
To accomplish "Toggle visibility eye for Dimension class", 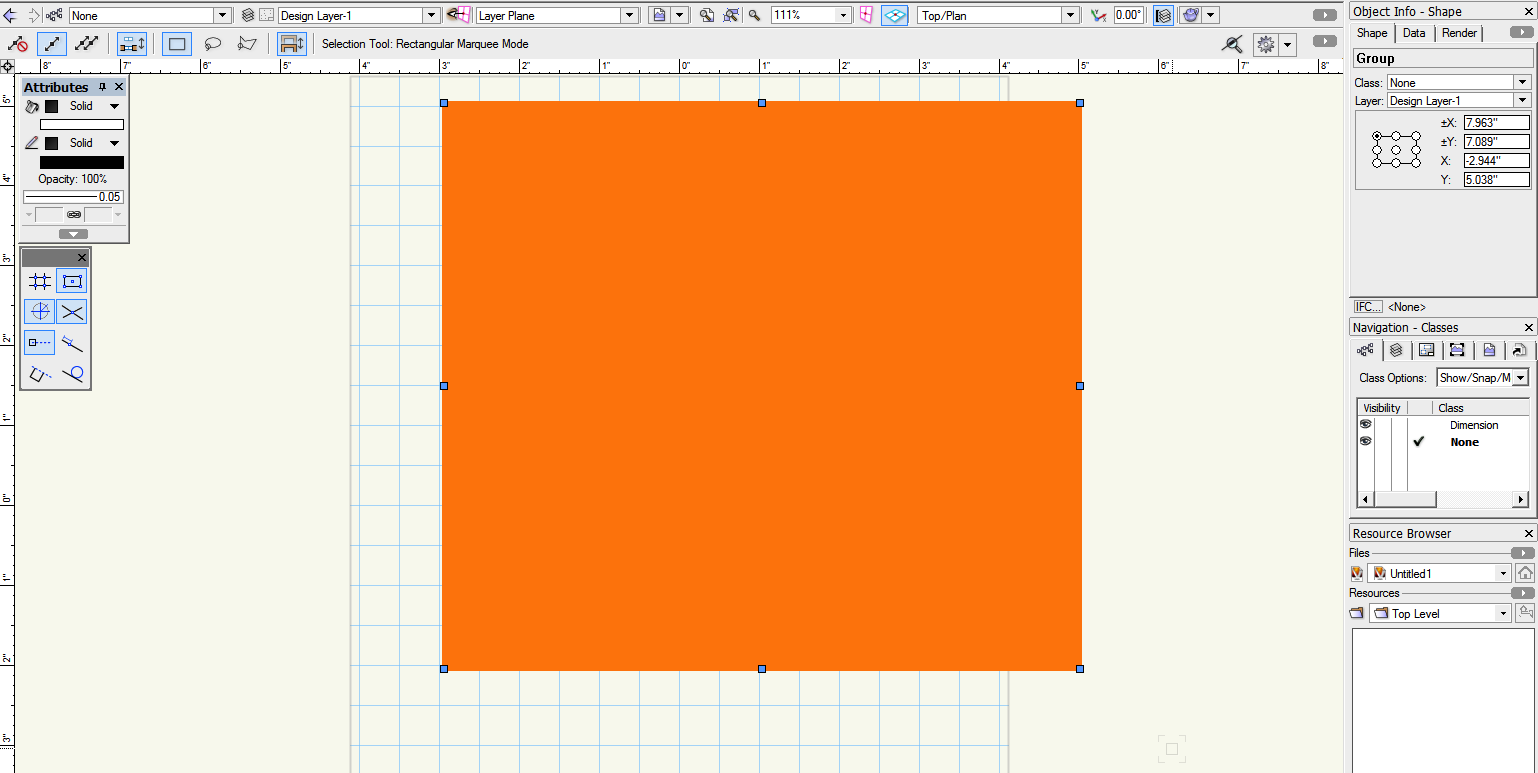I will click(1366, 425).
